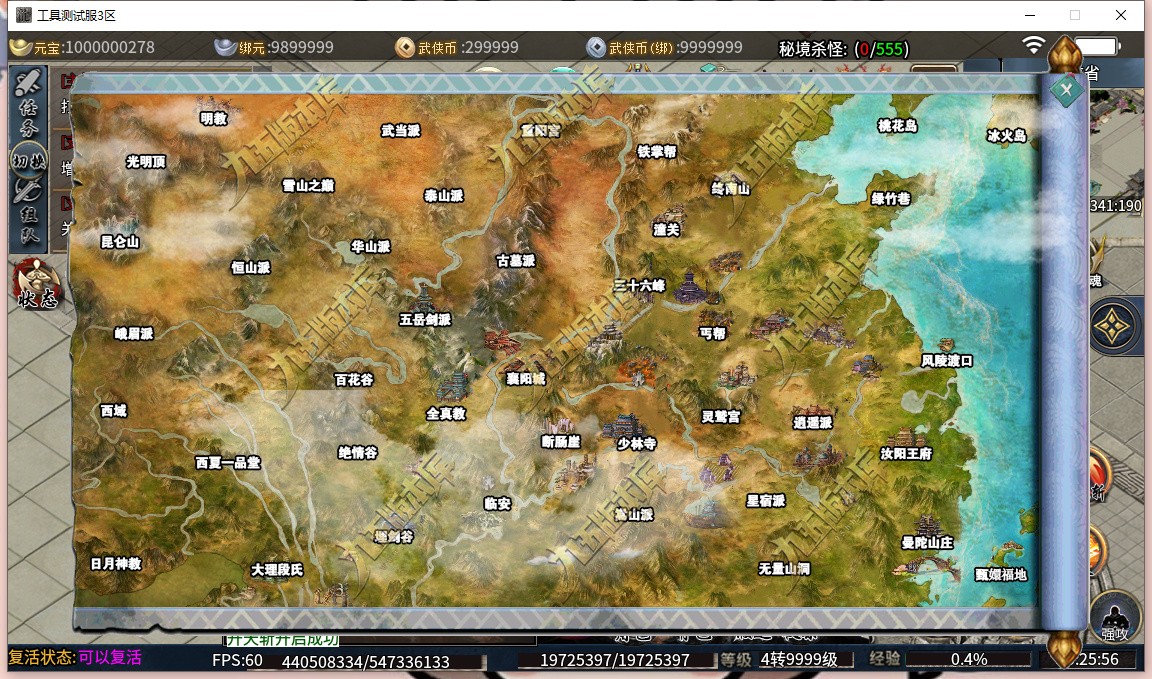Image resolution: width=1152 pixels, height=679 pixels.
Task: Click the 秘境杀怪 kill counter
Action: [x=843, y=48]
